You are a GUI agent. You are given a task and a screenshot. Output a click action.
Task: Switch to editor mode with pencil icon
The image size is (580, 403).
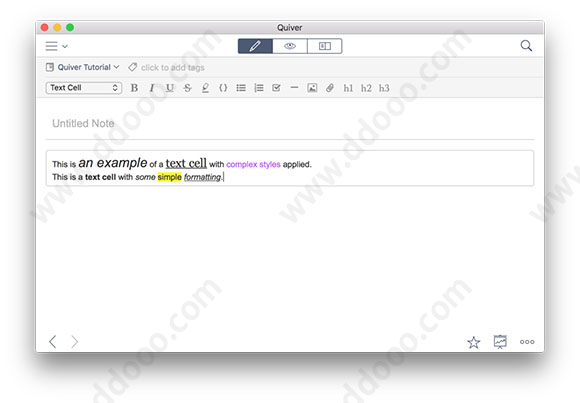click(x=255, y=46)
